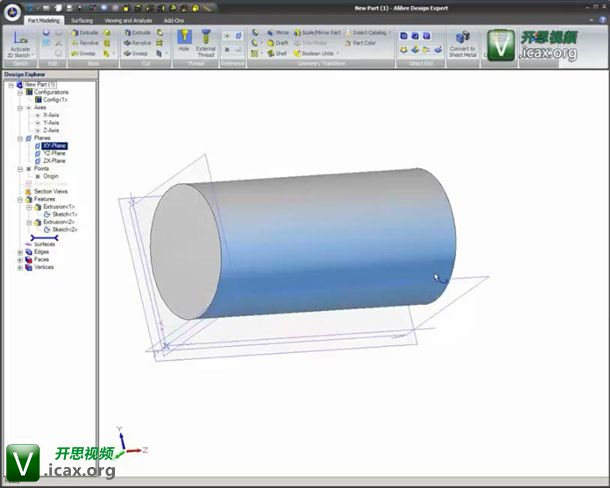
Task: Click the External Thread tool
Action: [x=206, y=44]
